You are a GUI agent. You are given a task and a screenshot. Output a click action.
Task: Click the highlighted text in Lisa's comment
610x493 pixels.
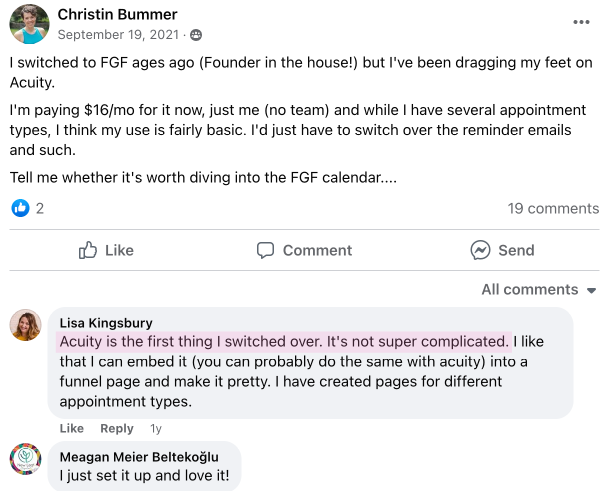coord(284,341)
